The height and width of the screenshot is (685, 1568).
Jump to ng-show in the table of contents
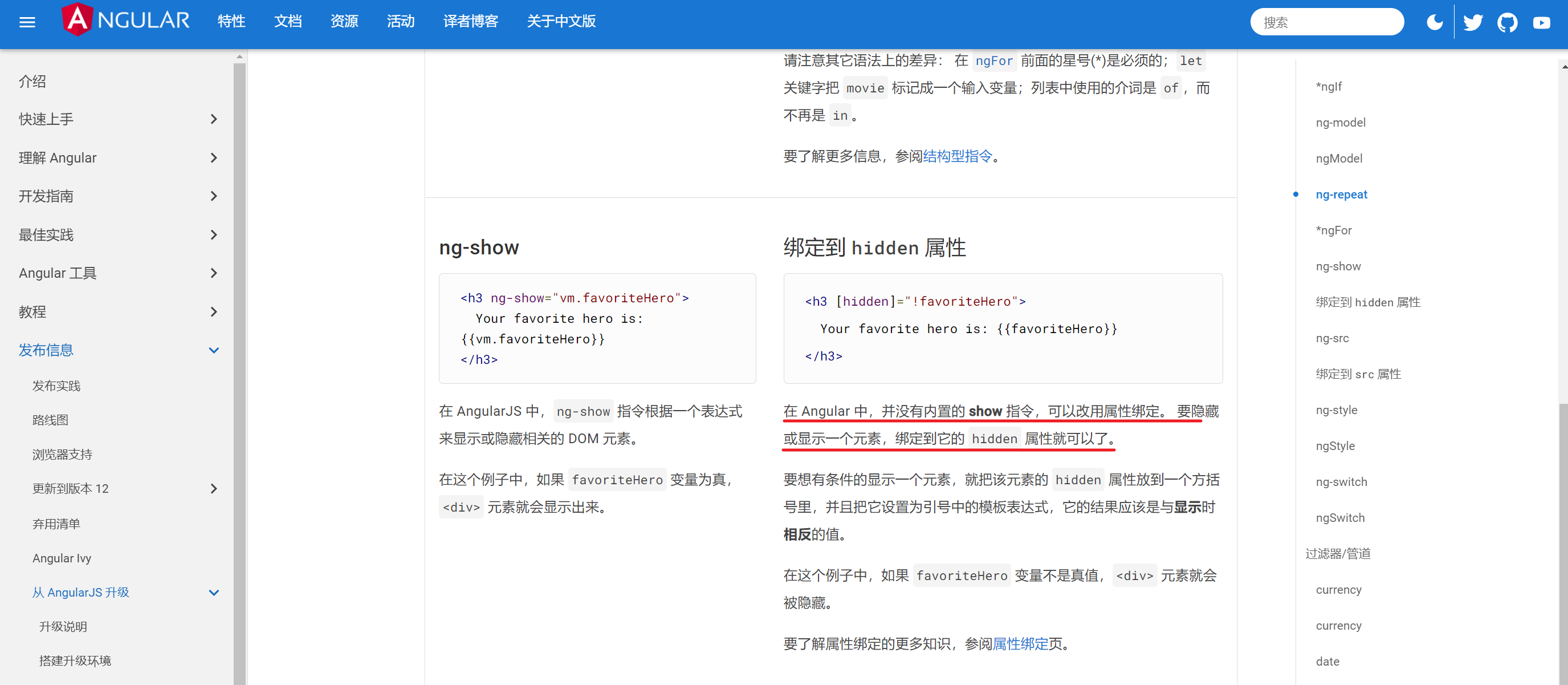[x=1338, y=266]
